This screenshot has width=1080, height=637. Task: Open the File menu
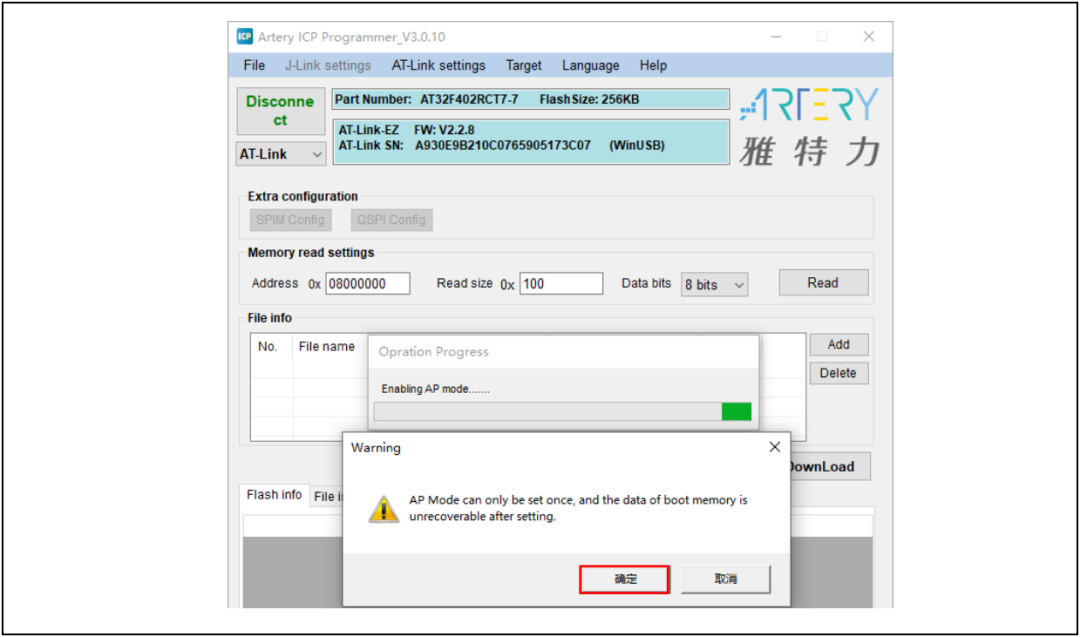pyautogui.click(x=253, y=65)
